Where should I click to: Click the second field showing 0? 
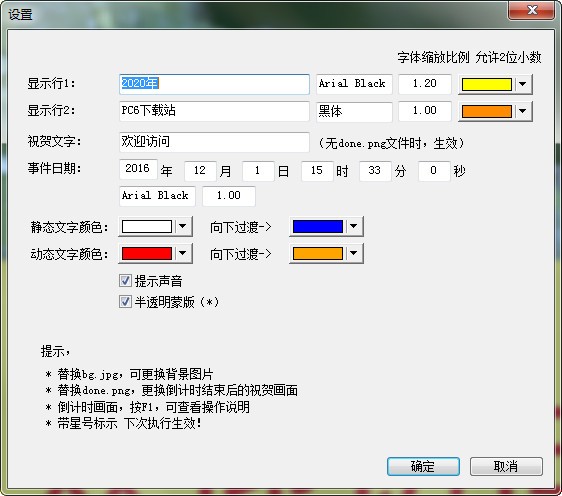(x=434, y=171)
